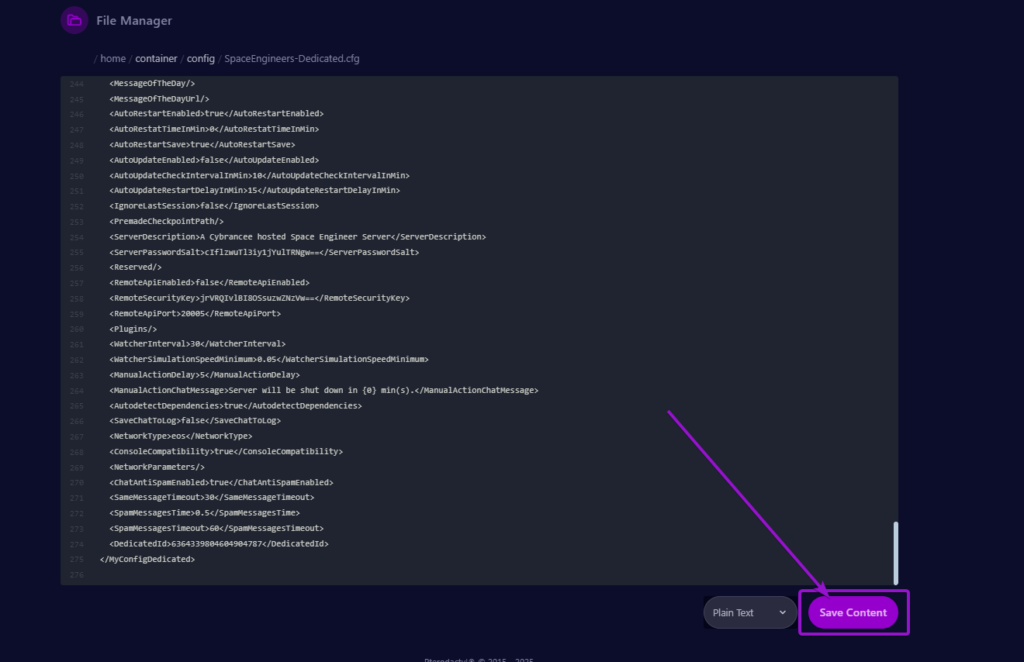This screenshot has height=662, width=1024.
Task: Click the SpamMessagesTime 0.5 line
Action: [x=204, y=513]
